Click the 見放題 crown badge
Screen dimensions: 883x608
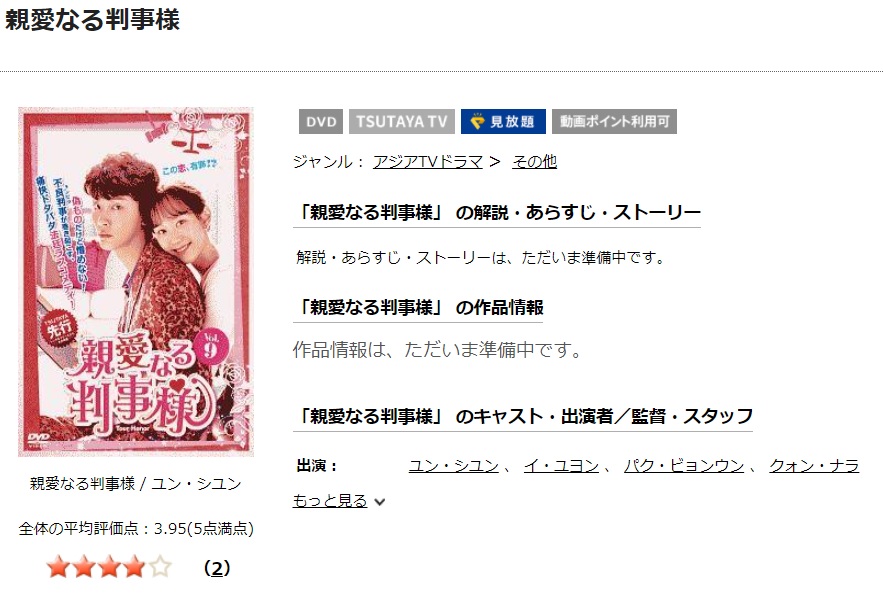click(x=503, y=122)
